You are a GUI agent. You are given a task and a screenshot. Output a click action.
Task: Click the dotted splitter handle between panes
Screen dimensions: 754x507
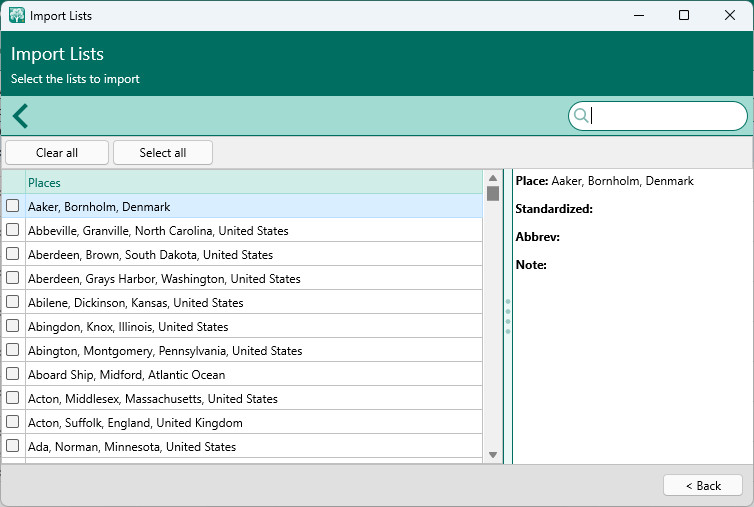click(x=508, y=316)
